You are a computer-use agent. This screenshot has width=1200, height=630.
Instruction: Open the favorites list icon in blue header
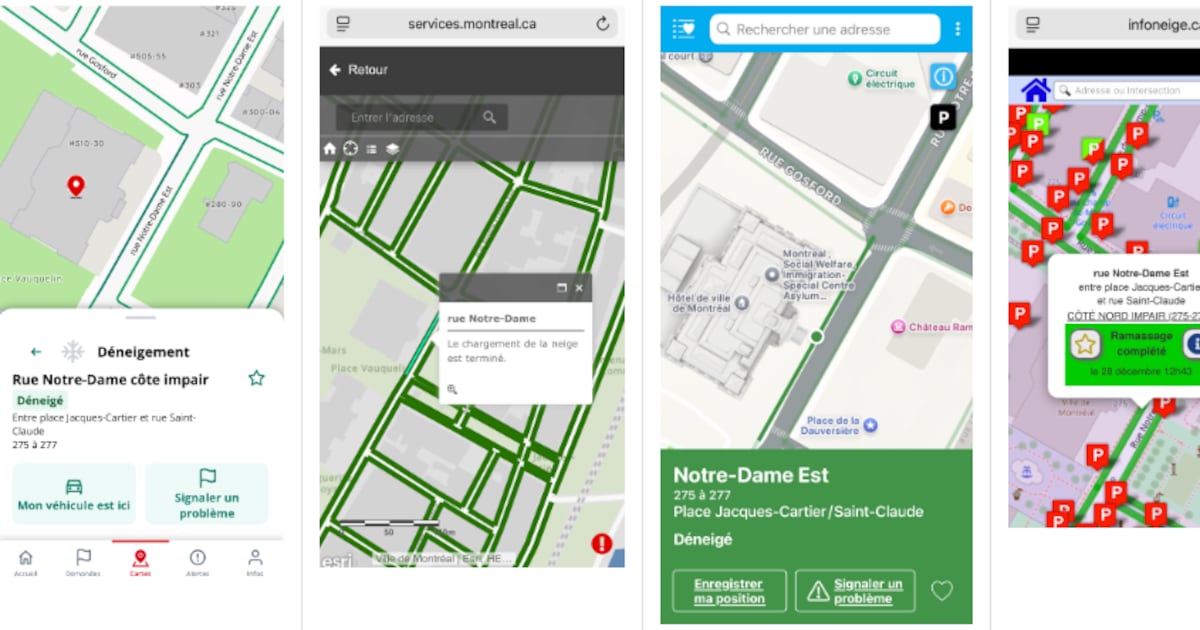pos(684,29)
